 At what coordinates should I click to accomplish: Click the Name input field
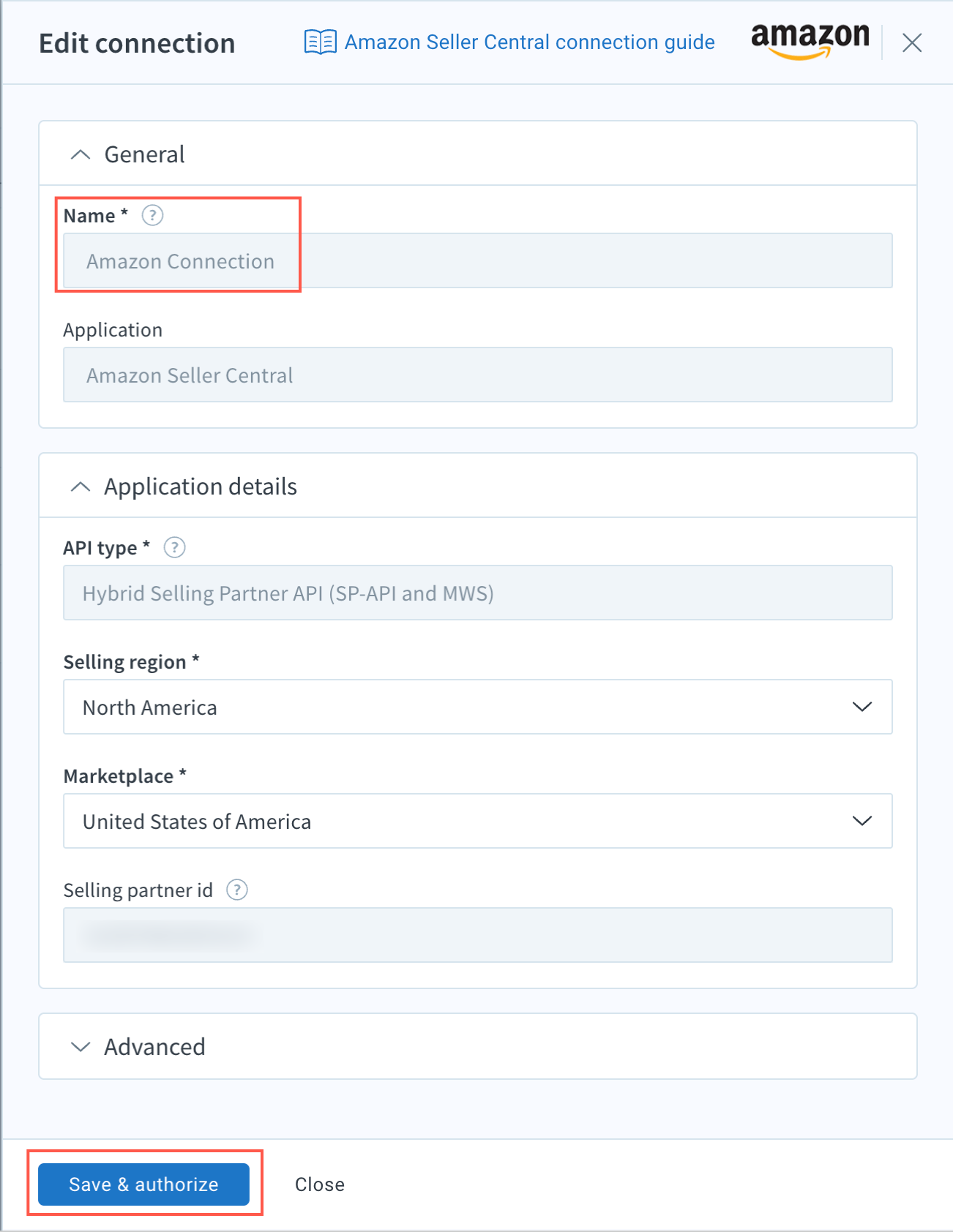(x=478, y=260)
